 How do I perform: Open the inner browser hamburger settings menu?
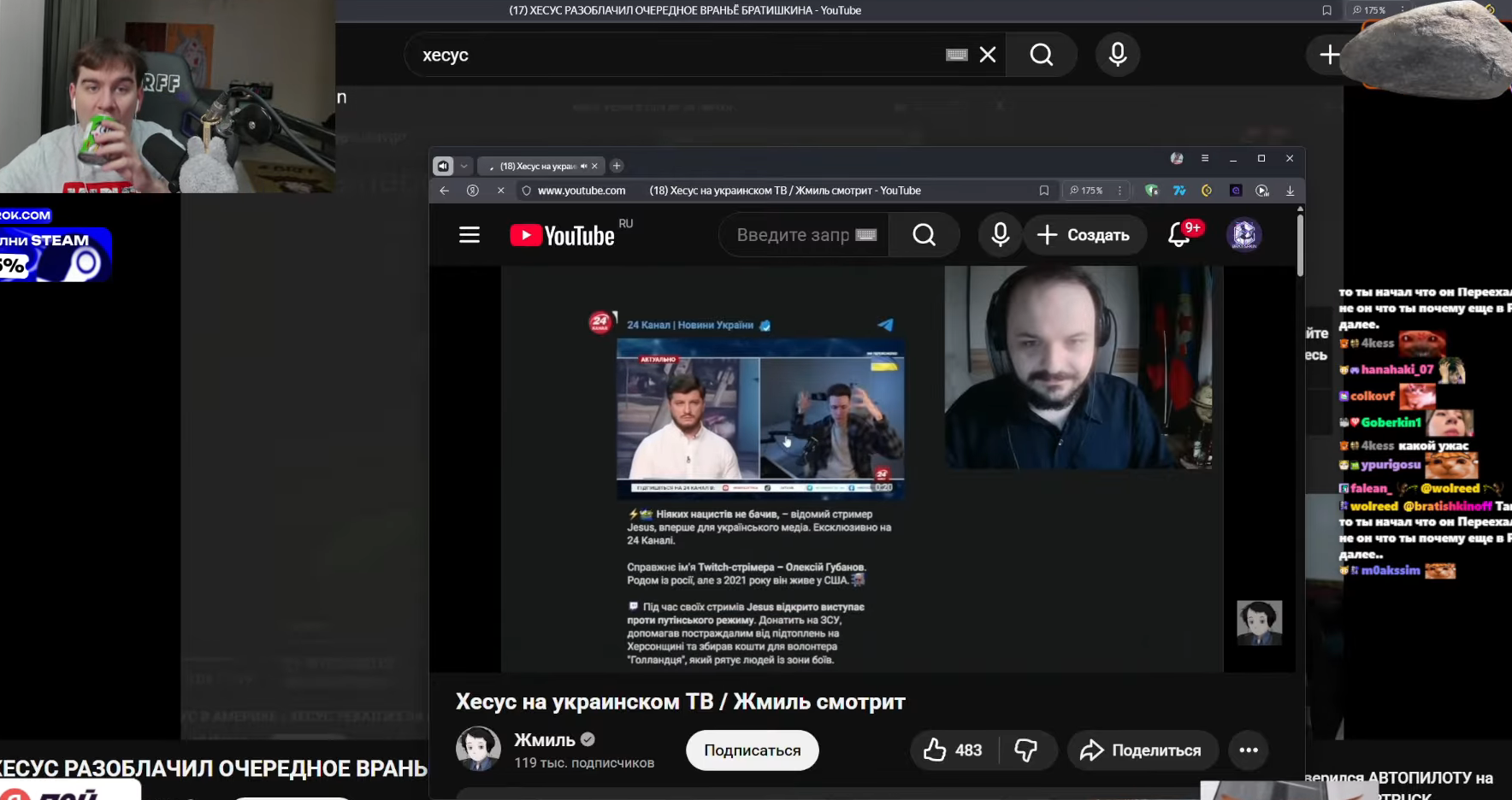coord(1205,158)
